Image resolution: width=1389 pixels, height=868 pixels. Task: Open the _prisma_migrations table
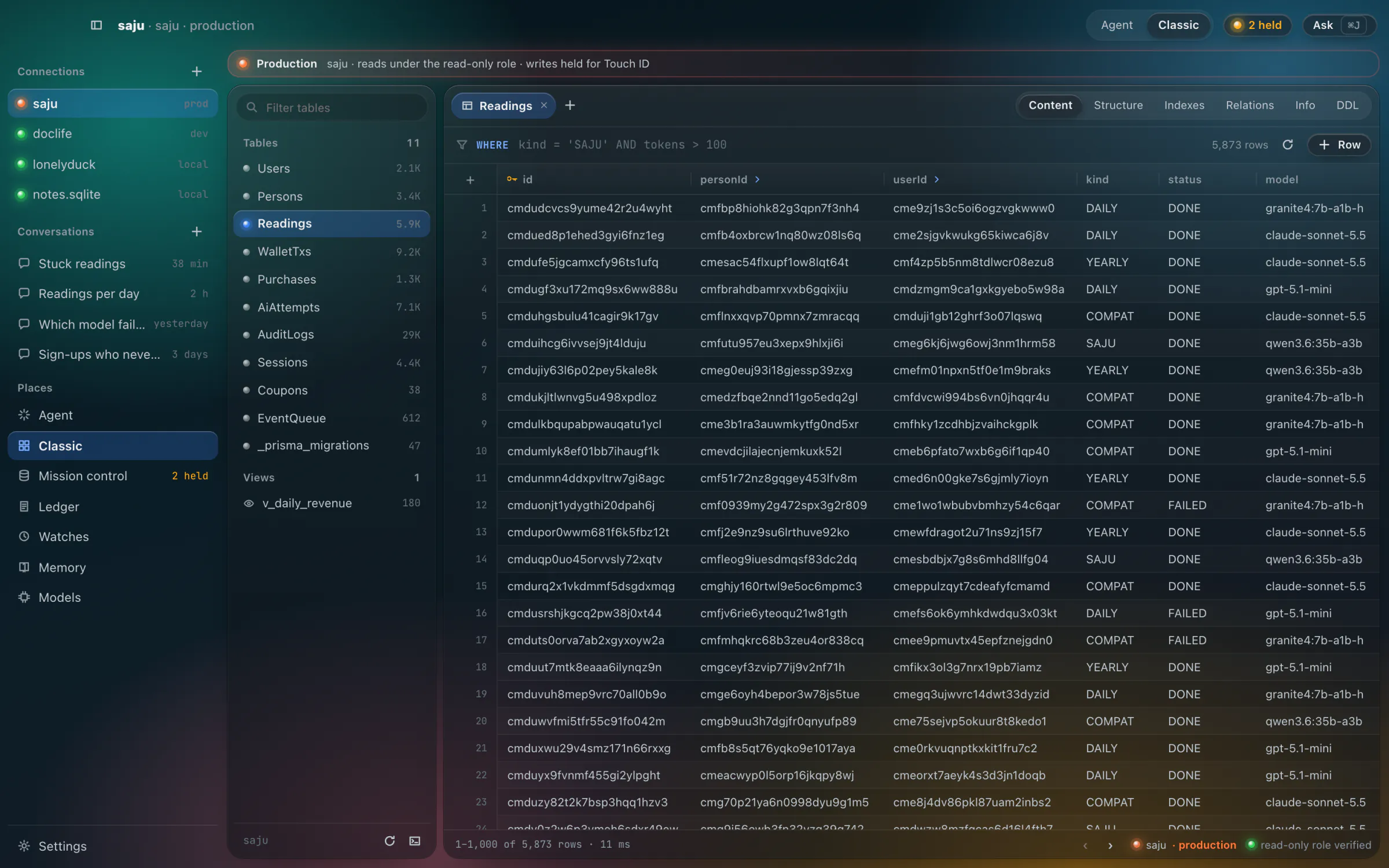[332, 446]
